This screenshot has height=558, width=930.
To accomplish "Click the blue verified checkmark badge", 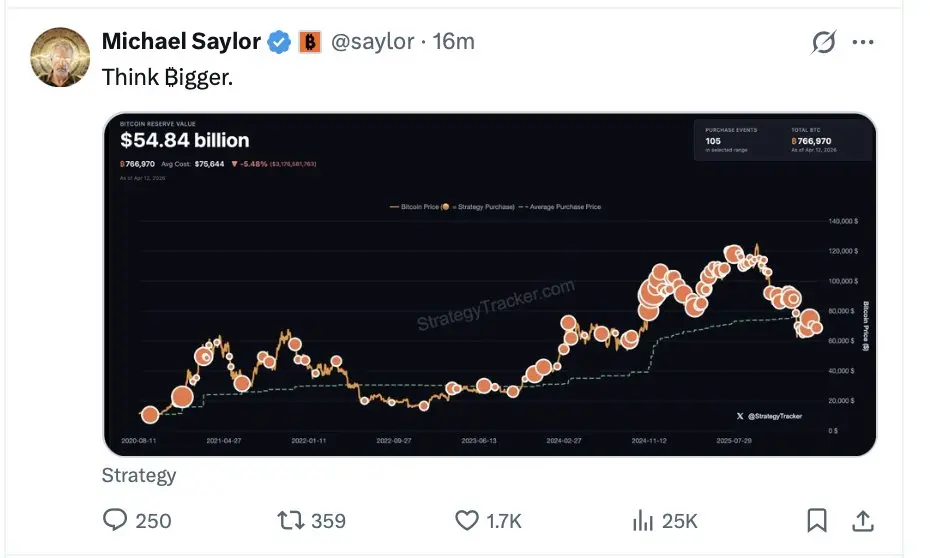I will [280, 42].
